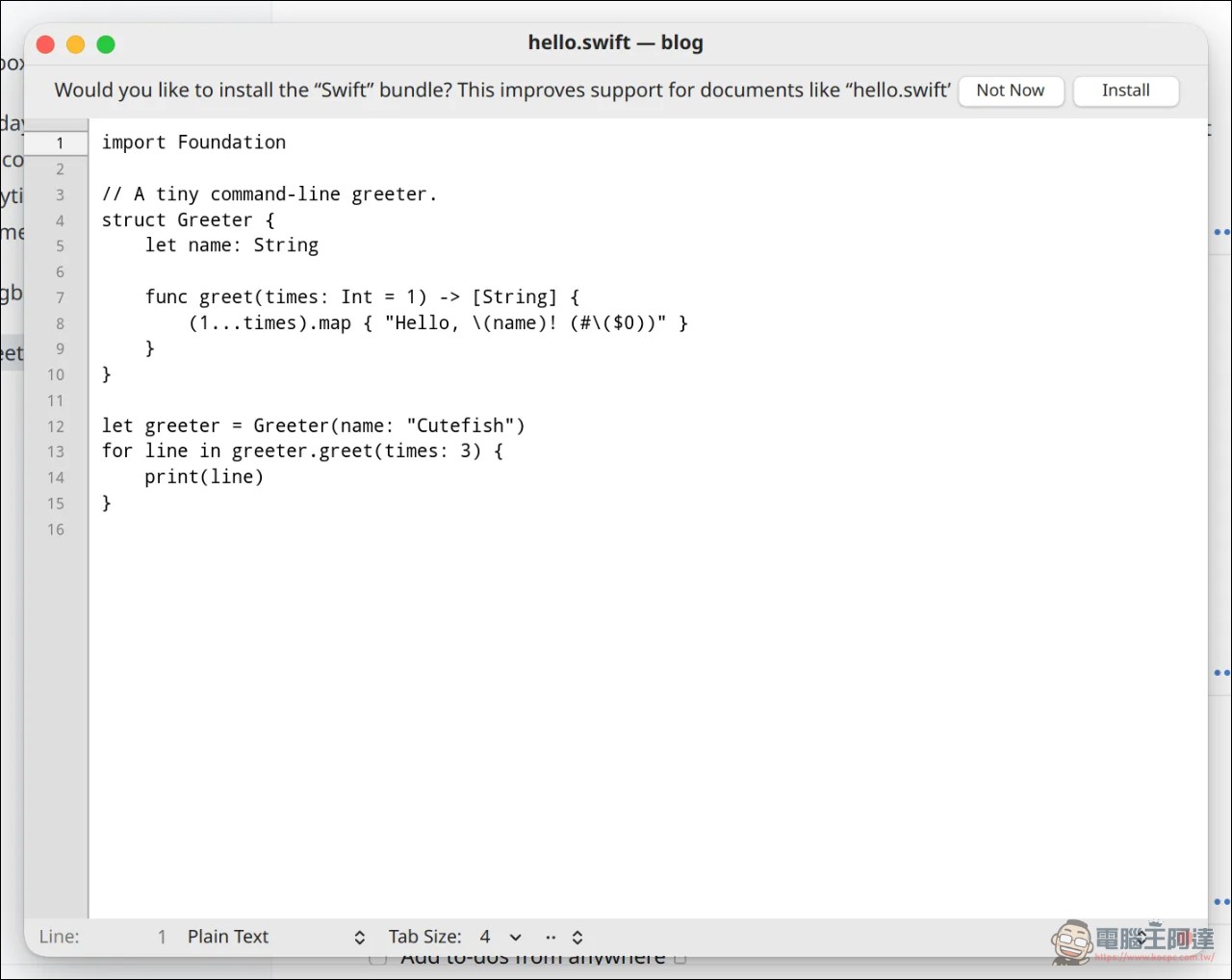Click line number 4 in the gutter
The height and width of the screenshot is (980, 1232).
[60, 220]
